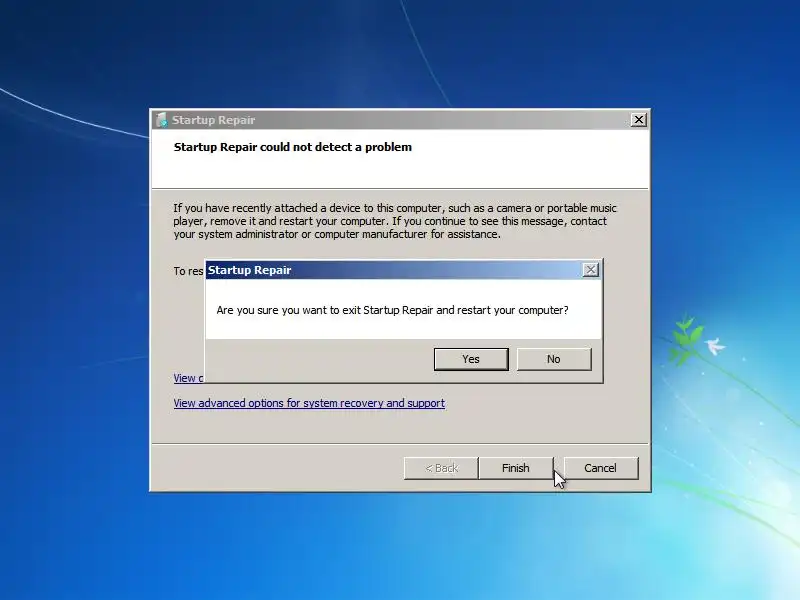
Task: Open advanced options for system recovery link
Action: [309, 403]
